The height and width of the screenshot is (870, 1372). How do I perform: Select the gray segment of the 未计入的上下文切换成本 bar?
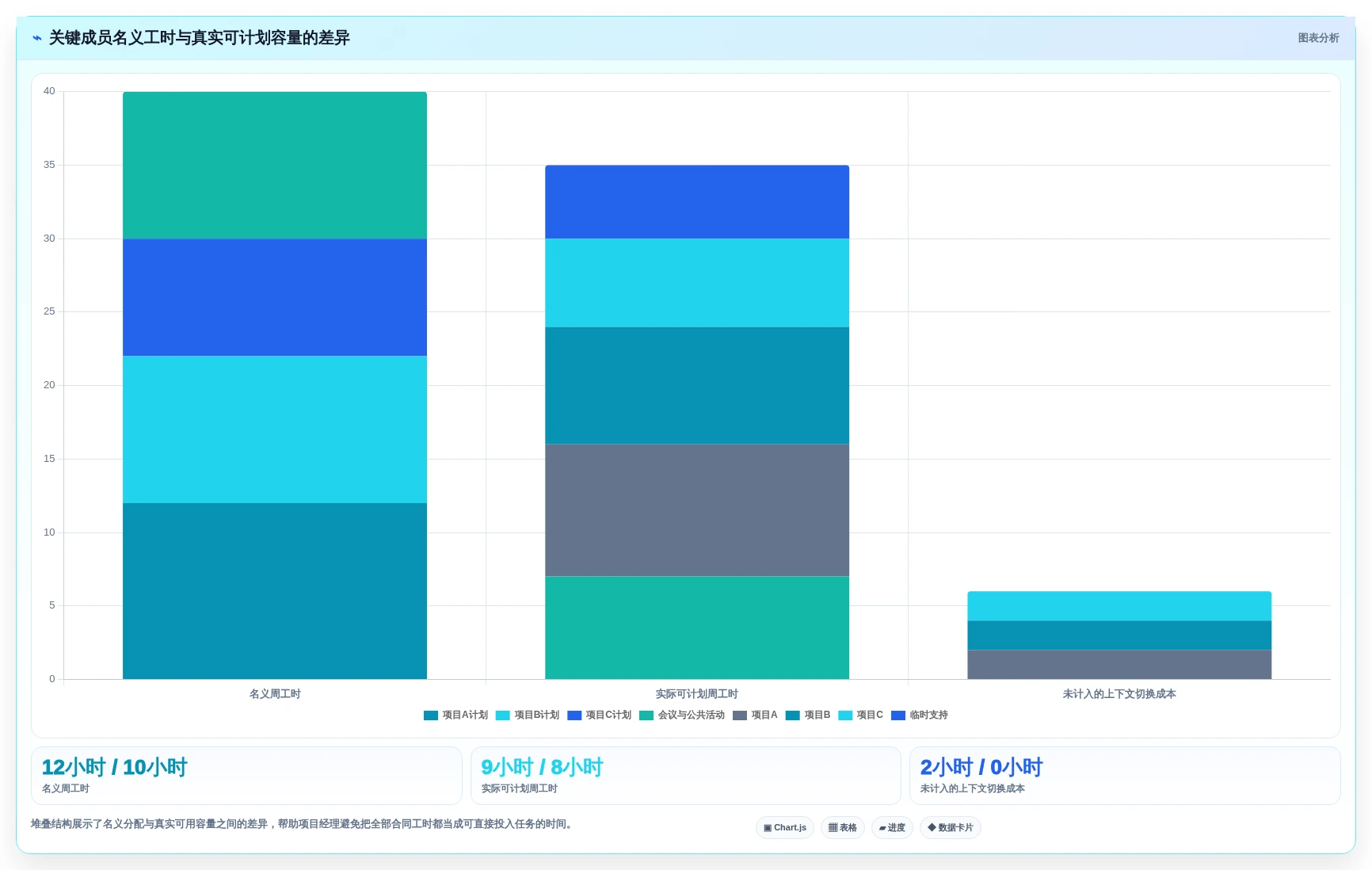click(x=1119, y=665)
